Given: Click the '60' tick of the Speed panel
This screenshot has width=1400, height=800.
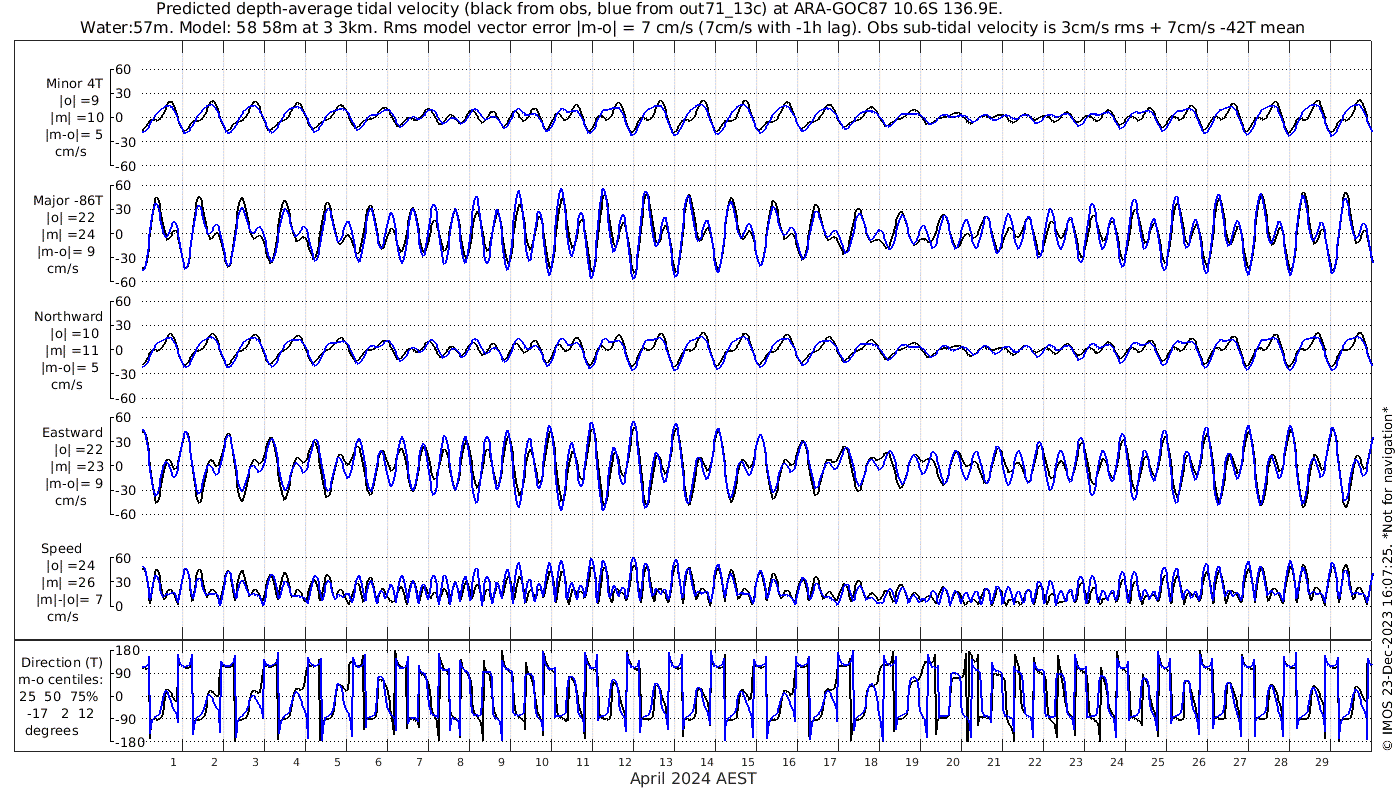Looking at the screenshot, I should (124, 559).
